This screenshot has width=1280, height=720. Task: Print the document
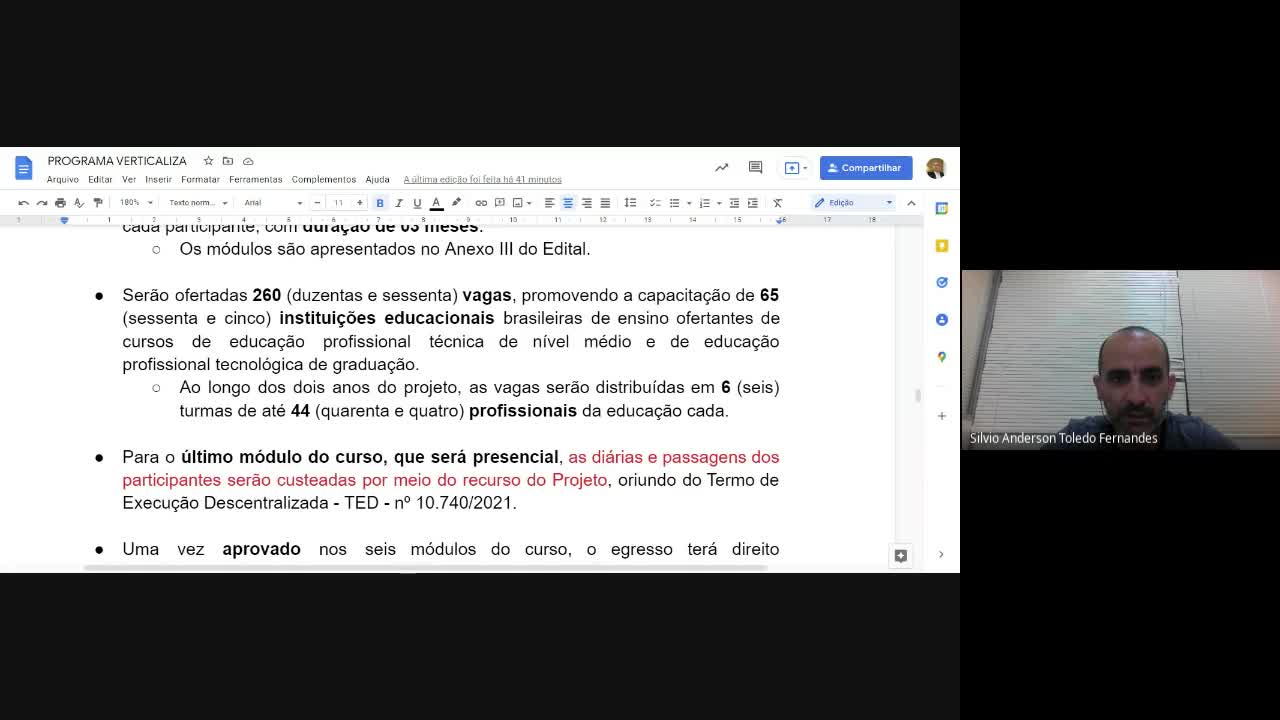tap(60, 203)
